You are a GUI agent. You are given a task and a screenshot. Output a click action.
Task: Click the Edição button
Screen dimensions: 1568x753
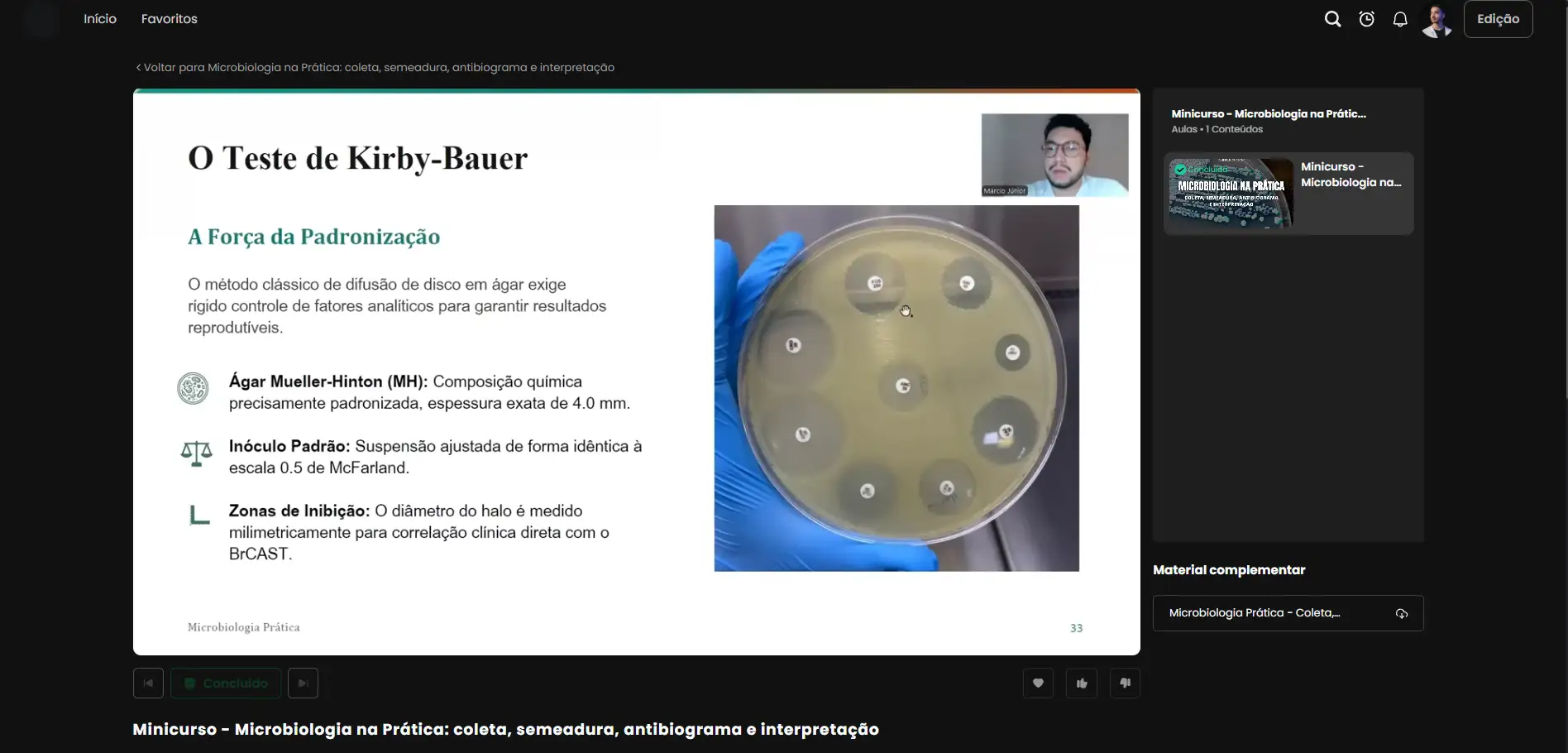[x=1498, y=19]
